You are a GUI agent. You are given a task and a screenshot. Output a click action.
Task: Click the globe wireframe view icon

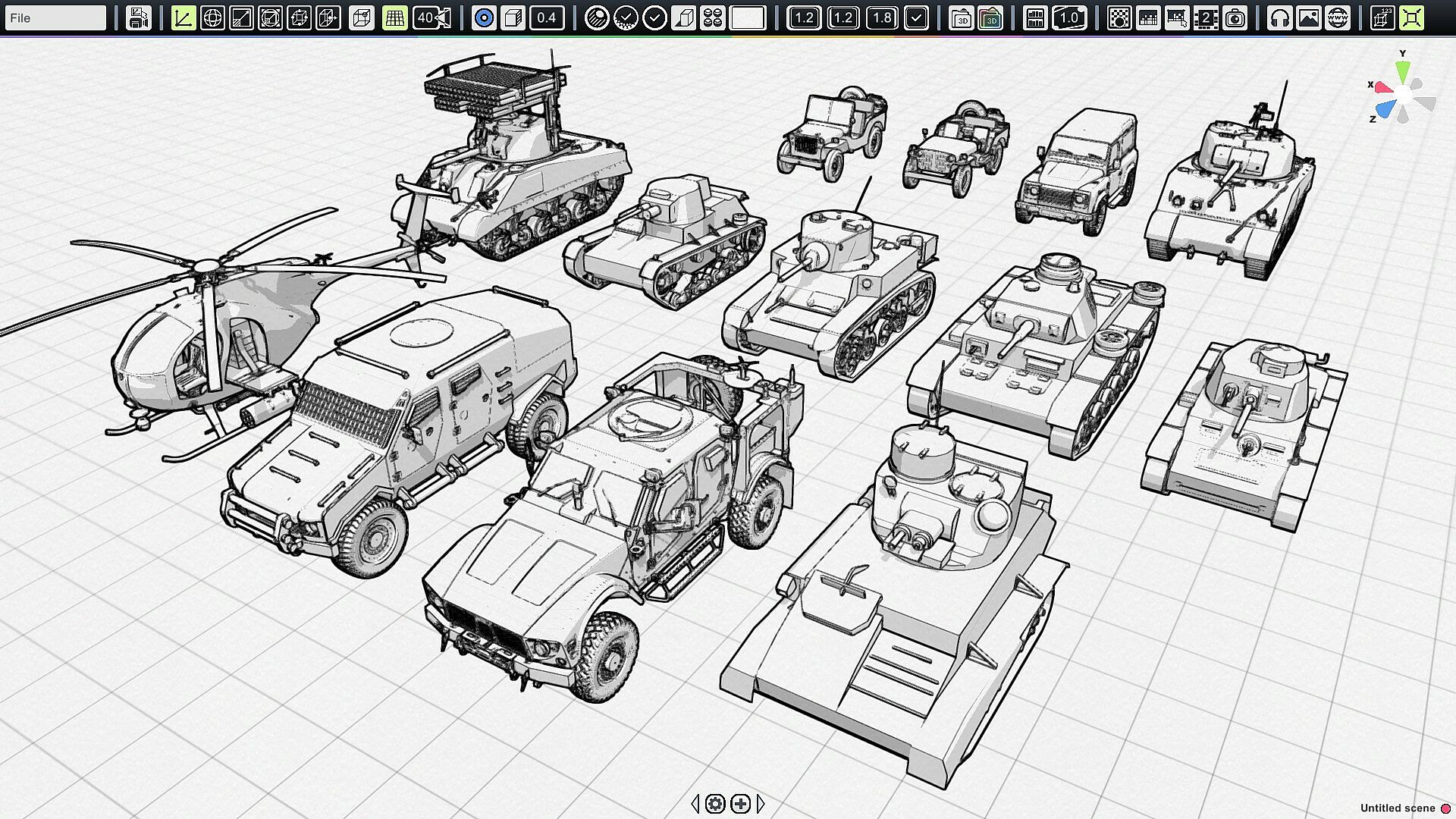[212, 17]
